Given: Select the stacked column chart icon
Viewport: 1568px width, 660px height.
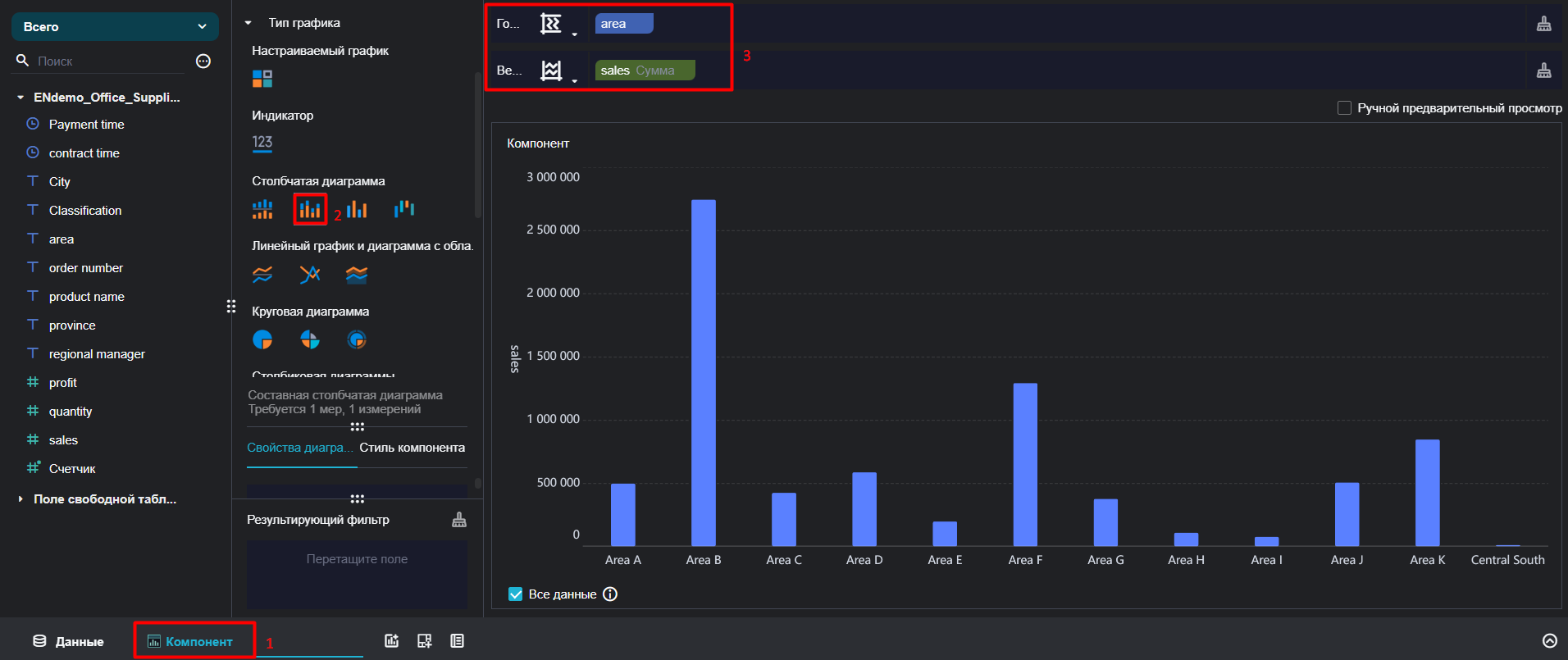Looking at the screenshot, I should (310, 210).
